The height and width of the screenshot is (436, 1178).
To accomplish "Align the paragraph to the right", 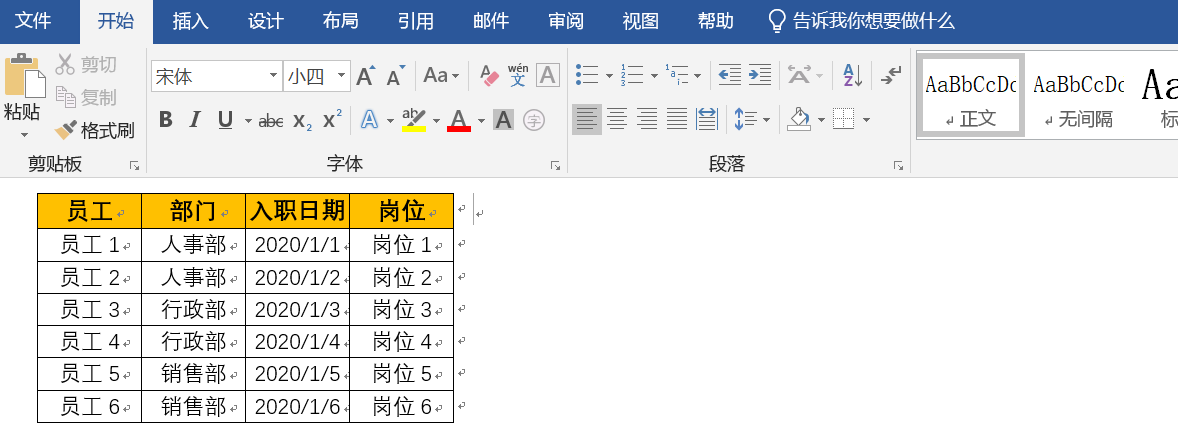I will 647,119.
